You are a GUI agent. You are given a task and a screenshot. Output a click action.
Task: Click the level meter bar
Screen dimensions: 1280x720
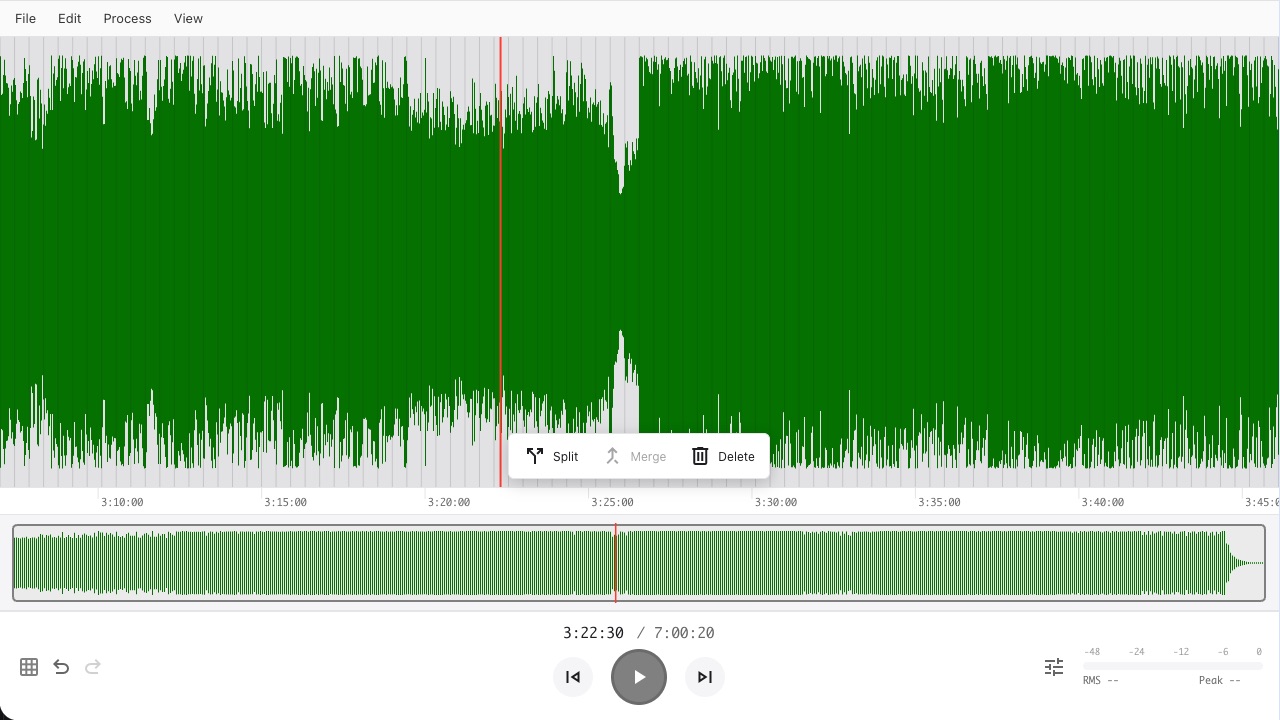point(1173,666)
